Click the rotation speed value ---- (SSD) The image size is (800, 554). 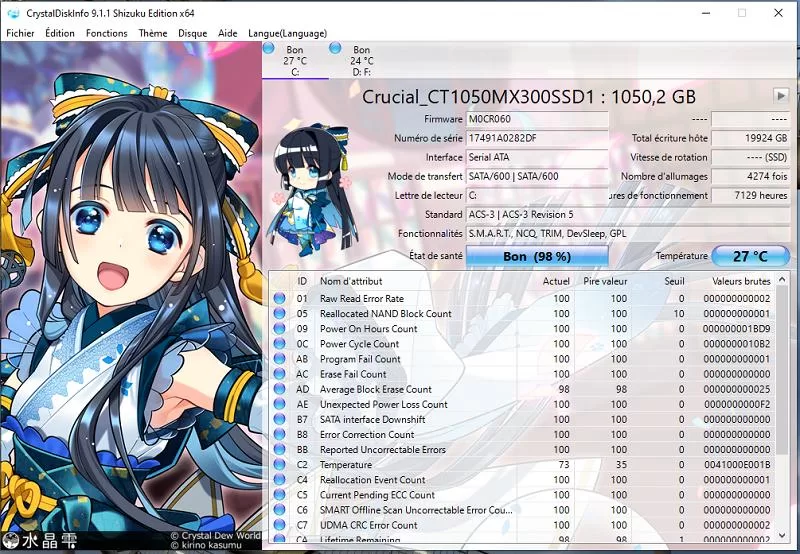(750, 158)
